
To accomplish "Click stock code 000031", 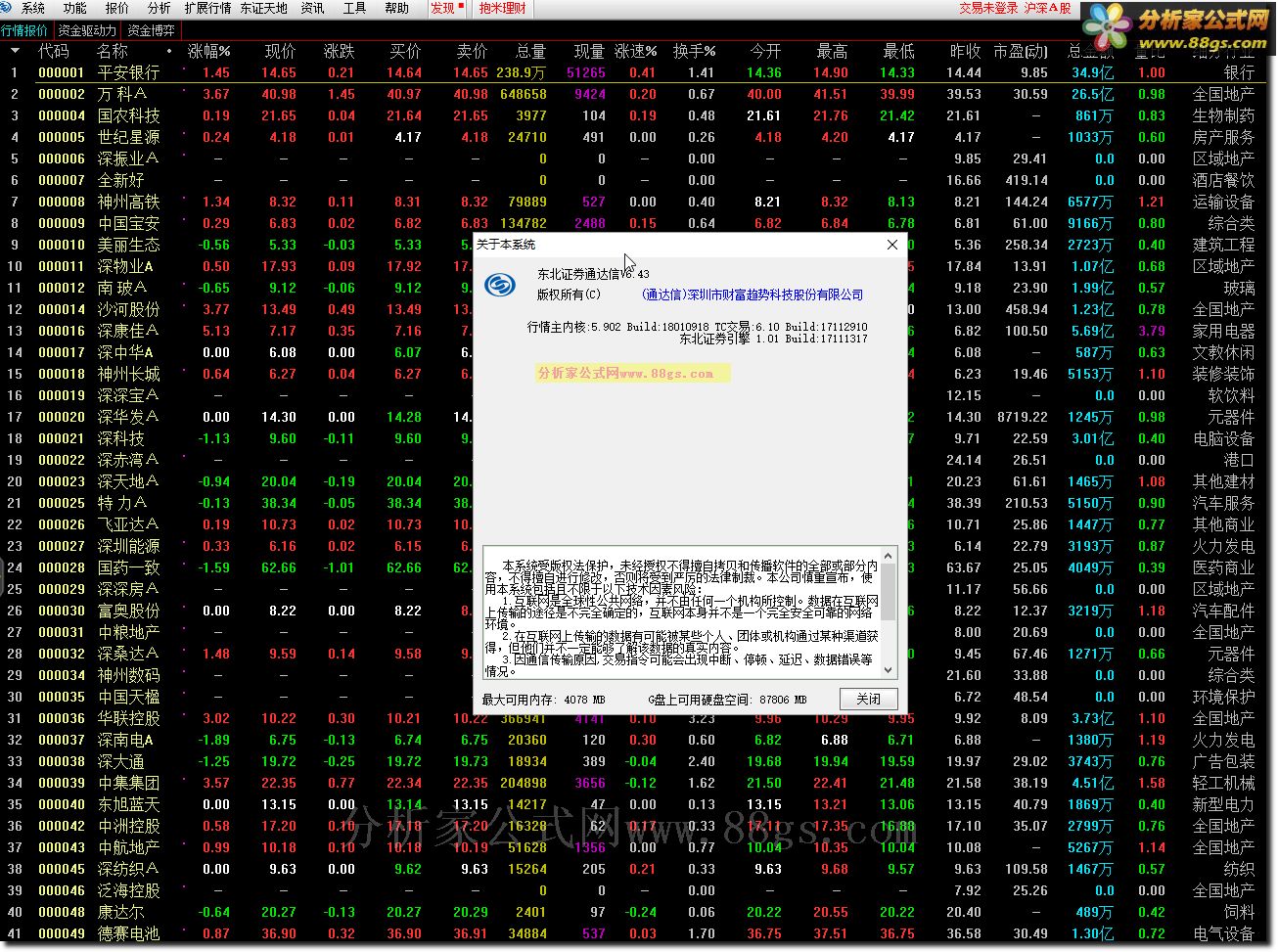I will 62,632.
